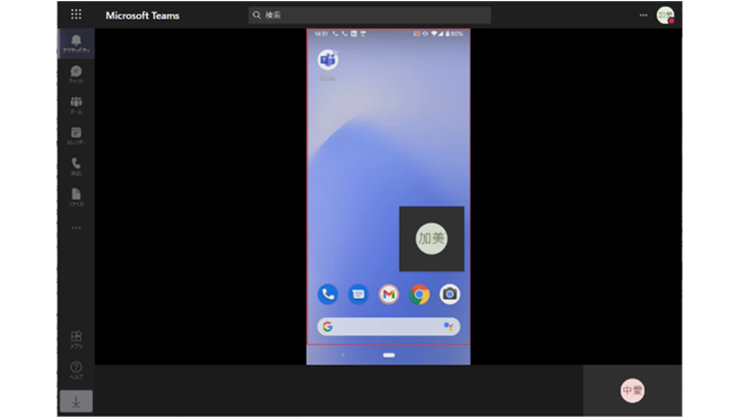Image resolution: width=740 pixels, height=417 pixels.
Task: Open Apps store in the sidebar
Action: [76, 339]
